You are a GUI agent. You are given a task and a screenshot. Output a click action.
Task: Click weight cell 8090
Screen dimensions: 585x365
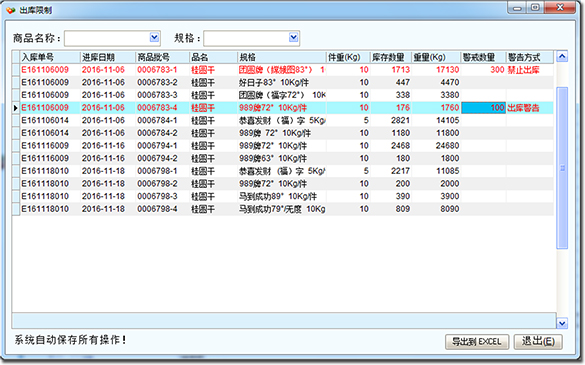436,209
